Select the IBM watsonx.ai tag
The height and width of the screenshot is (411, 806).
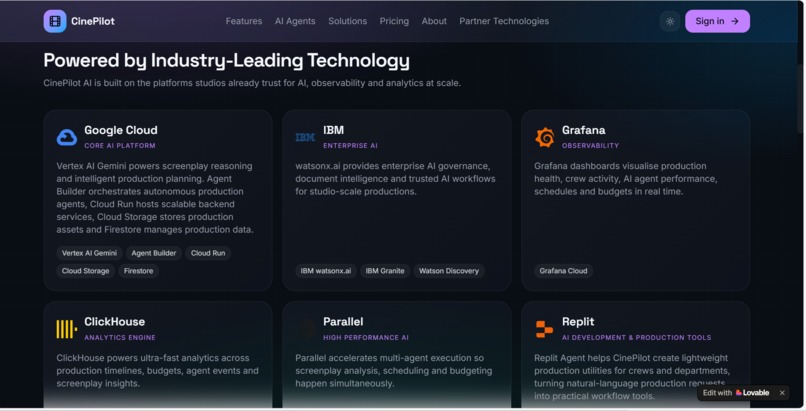click(x=326, y=271)
